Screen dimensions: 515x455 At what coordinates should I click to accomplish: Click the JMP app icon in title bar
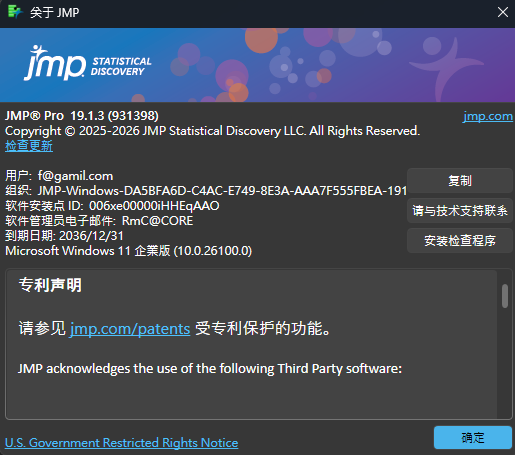[15, 12]
